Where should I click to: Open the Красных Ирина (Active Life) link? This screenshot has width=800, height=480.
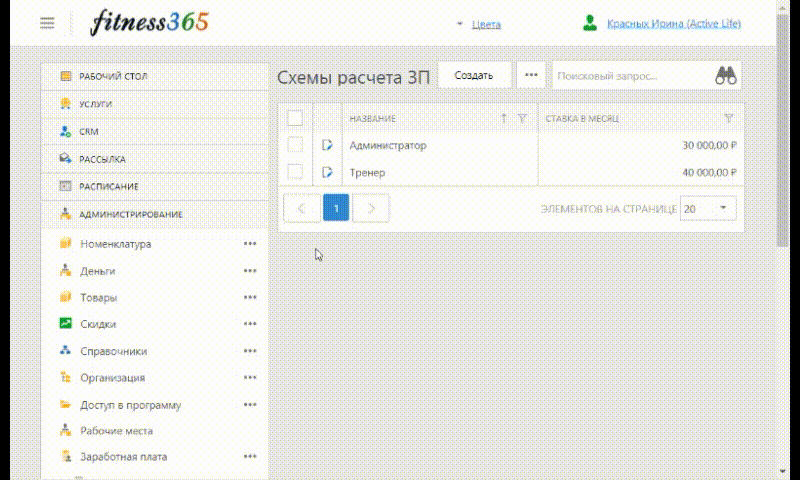(674, 23)
